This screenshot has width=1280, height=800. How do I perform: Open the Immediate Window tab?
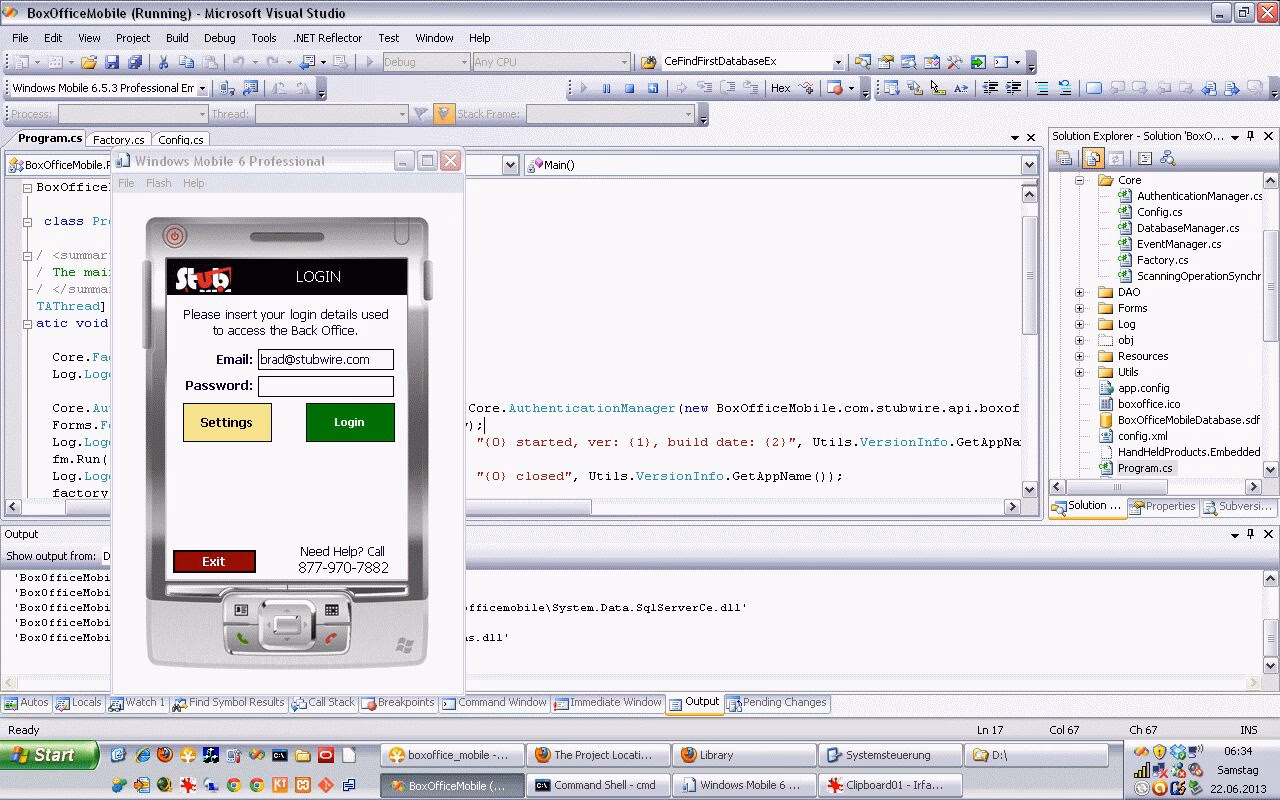[608, 703]
